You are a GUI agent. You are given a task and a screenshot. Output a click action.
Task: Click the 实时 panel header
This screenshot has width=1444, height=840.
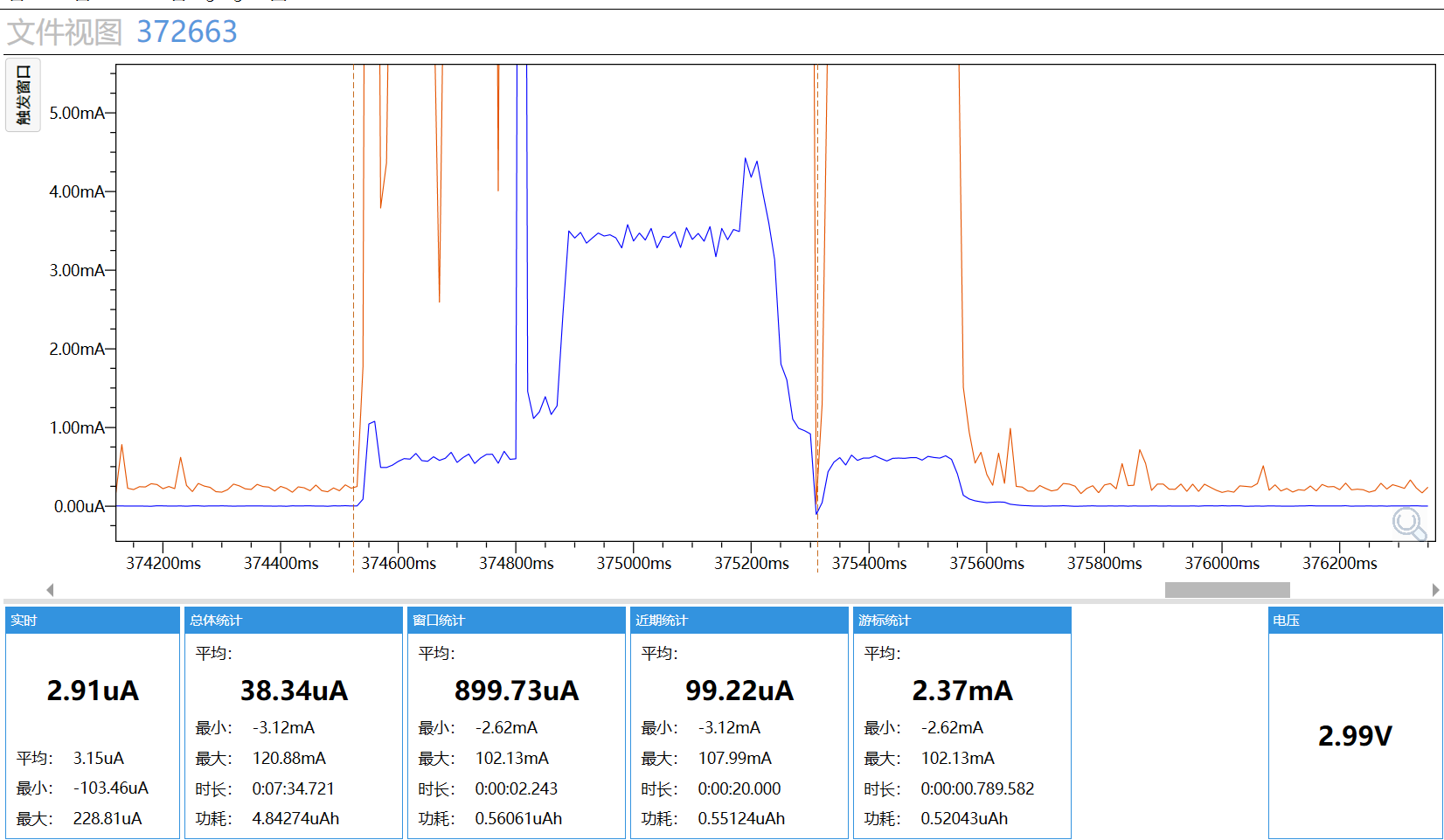(93, 621)
